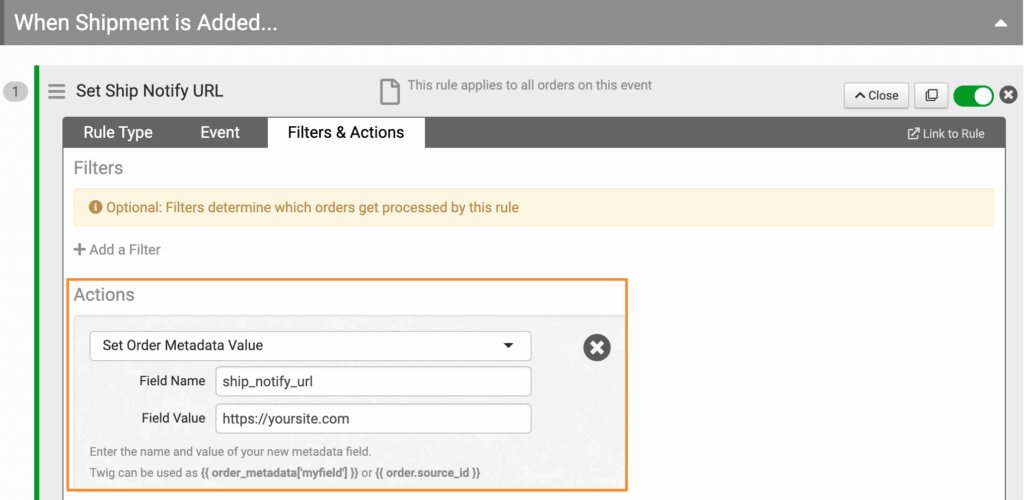This screenshot has width=1024, height=500.
Task: Collapse the rule with the Close button
Action: coord(876,95)
